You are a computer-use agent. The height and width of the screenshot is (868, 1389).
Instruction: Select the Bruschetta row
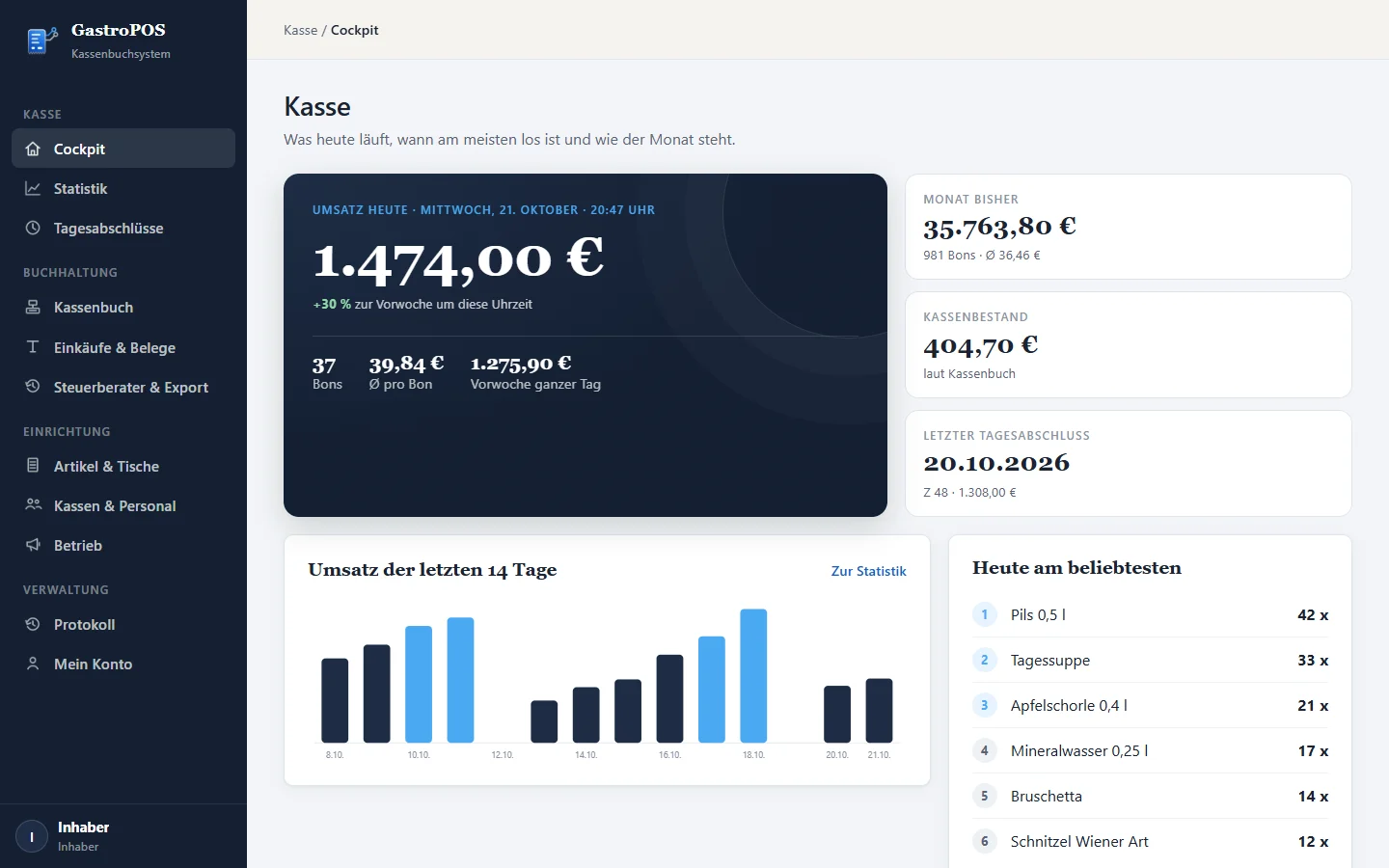click(x=1150, y=796)
